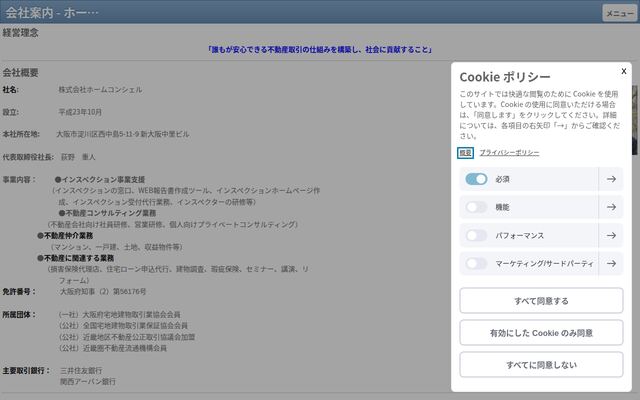
Task: Click the 経営理念 heading
Action: click(20, 33)
